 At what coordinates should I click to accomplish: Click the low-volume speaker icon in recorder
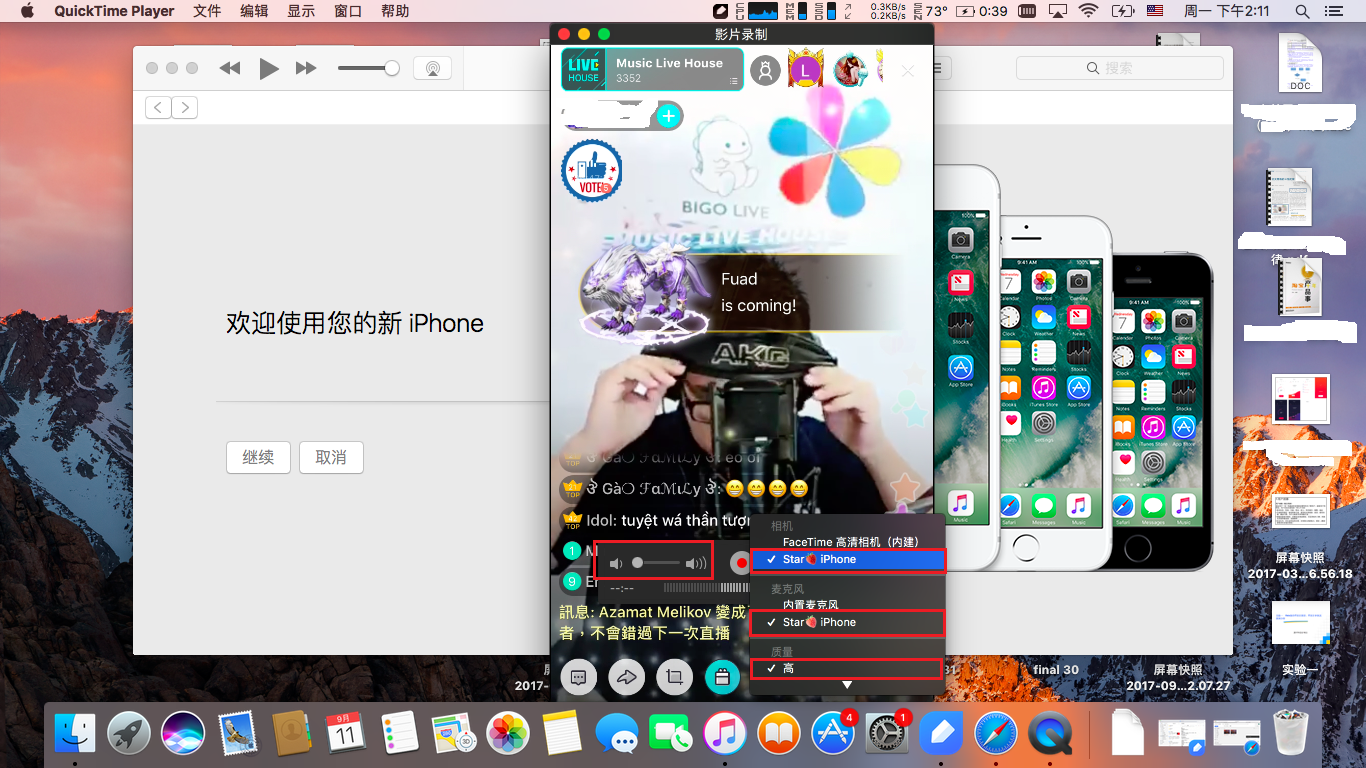click(x=616, y=564)
